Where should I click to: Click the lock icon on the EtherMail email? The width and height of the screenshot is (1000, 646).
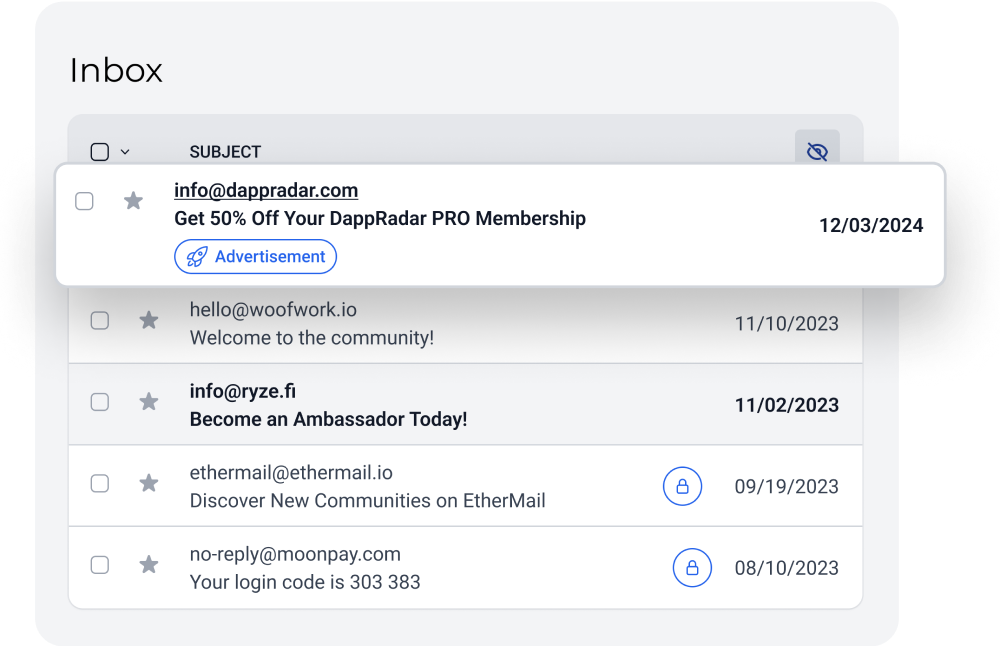[682, 487]
